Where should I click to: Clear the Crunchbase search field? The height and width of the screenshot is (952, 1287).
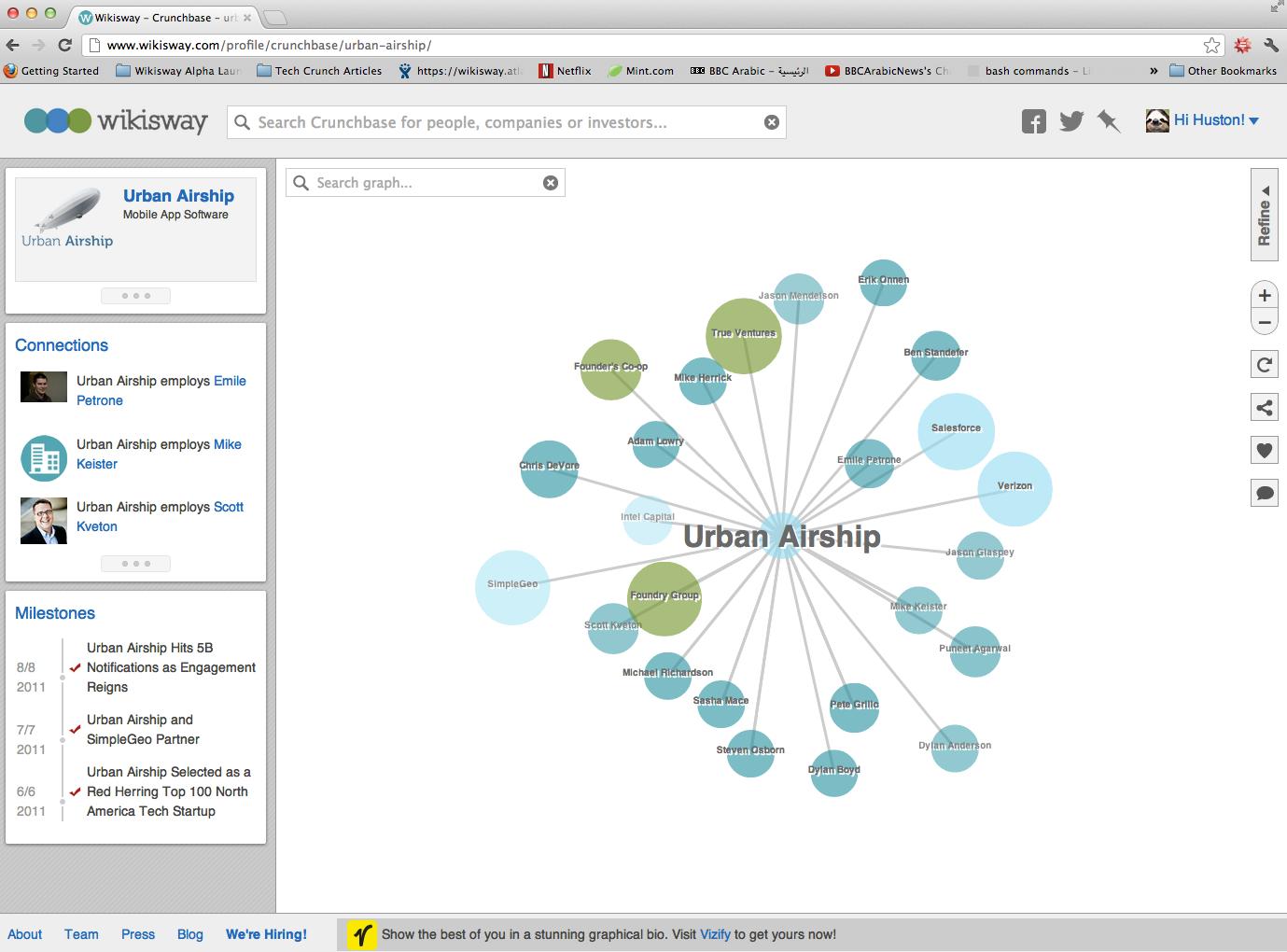coord(772,122)
